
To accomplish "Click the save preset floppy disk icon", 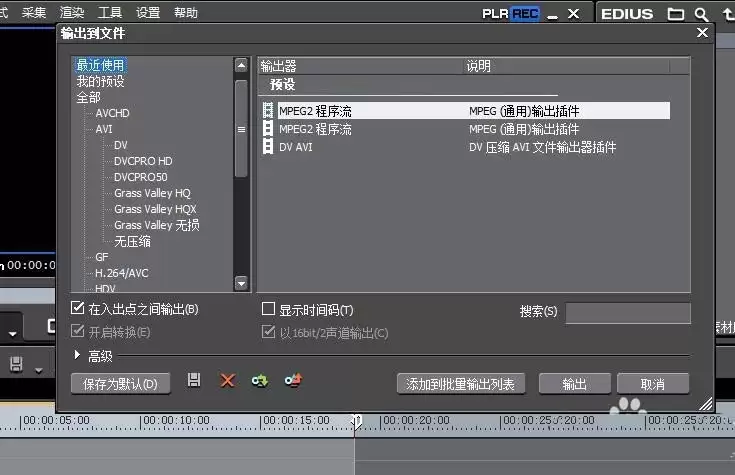I will point(194,380).
